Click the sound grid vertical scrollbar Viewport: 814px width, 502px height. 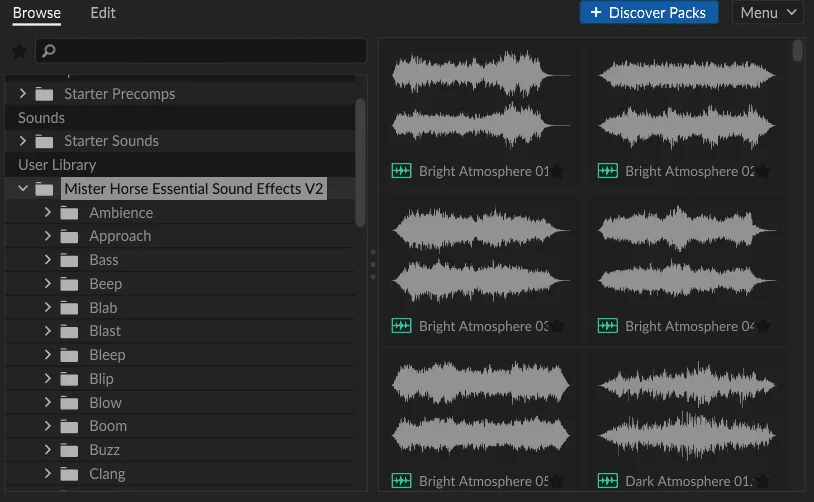(797, 51)
